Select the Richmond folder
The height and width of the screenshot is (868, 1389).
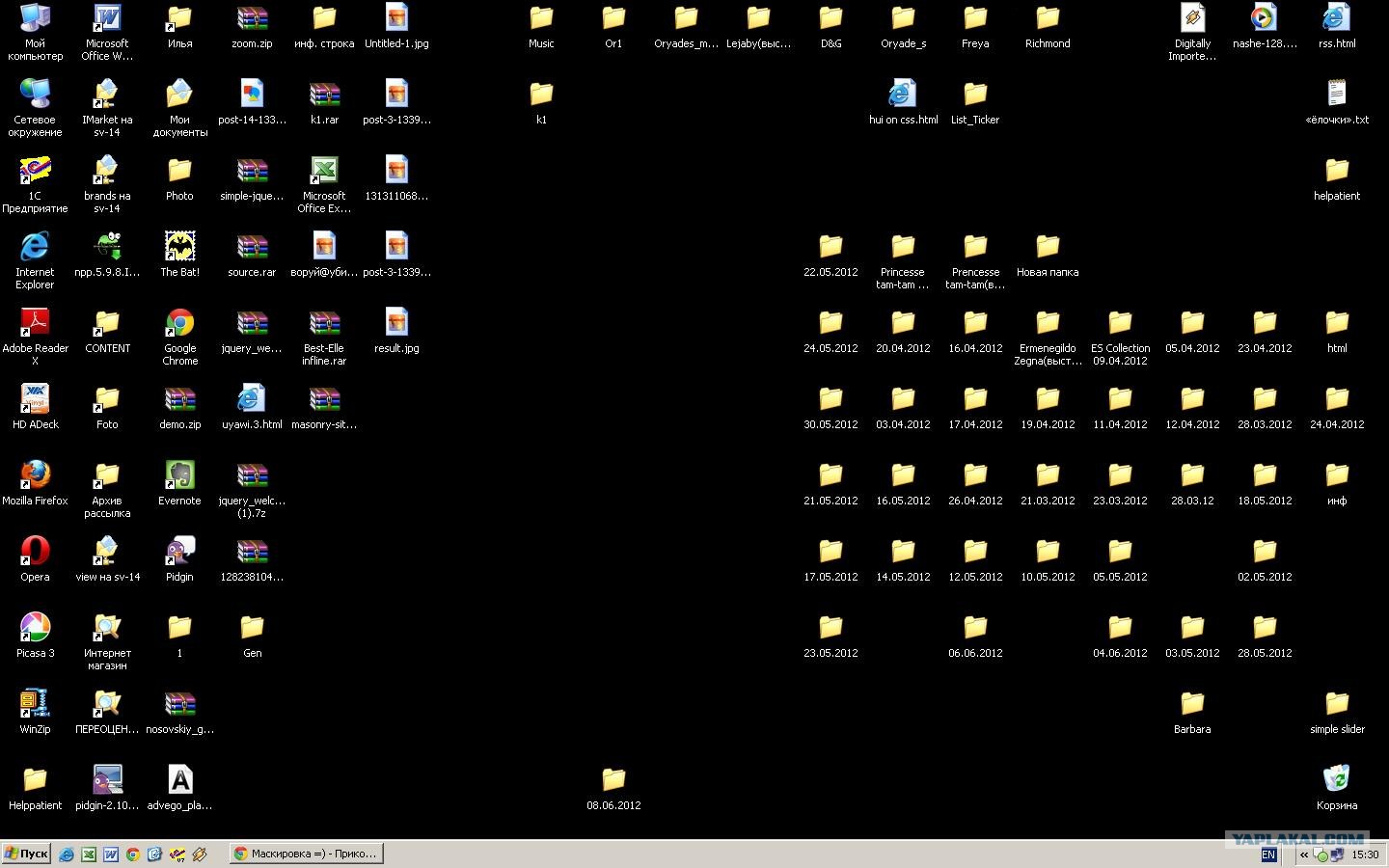pyautogui.click(x=1048, y=25)
